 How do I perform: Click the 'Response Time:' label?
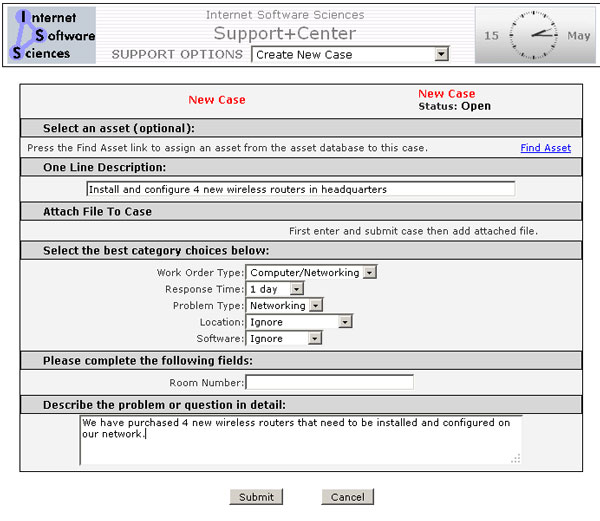[x=204, y=289]
